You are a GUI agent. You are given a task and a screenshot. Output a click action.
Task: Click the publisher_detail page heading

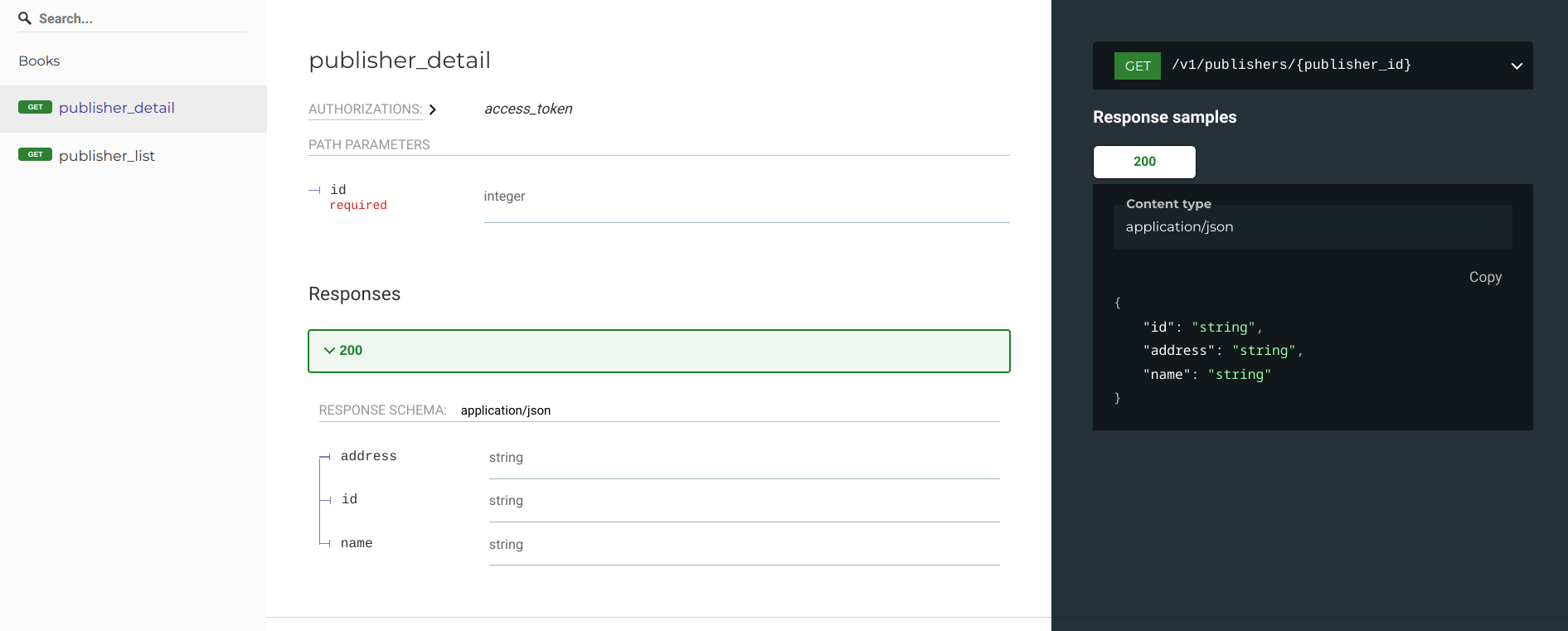400,60
